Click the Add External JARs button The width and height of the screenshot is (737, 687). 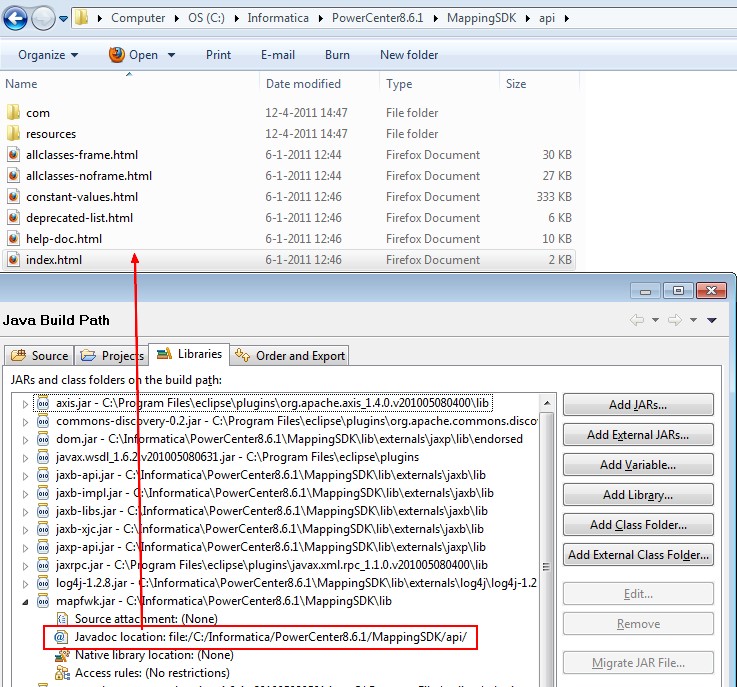tap(638, 435)
